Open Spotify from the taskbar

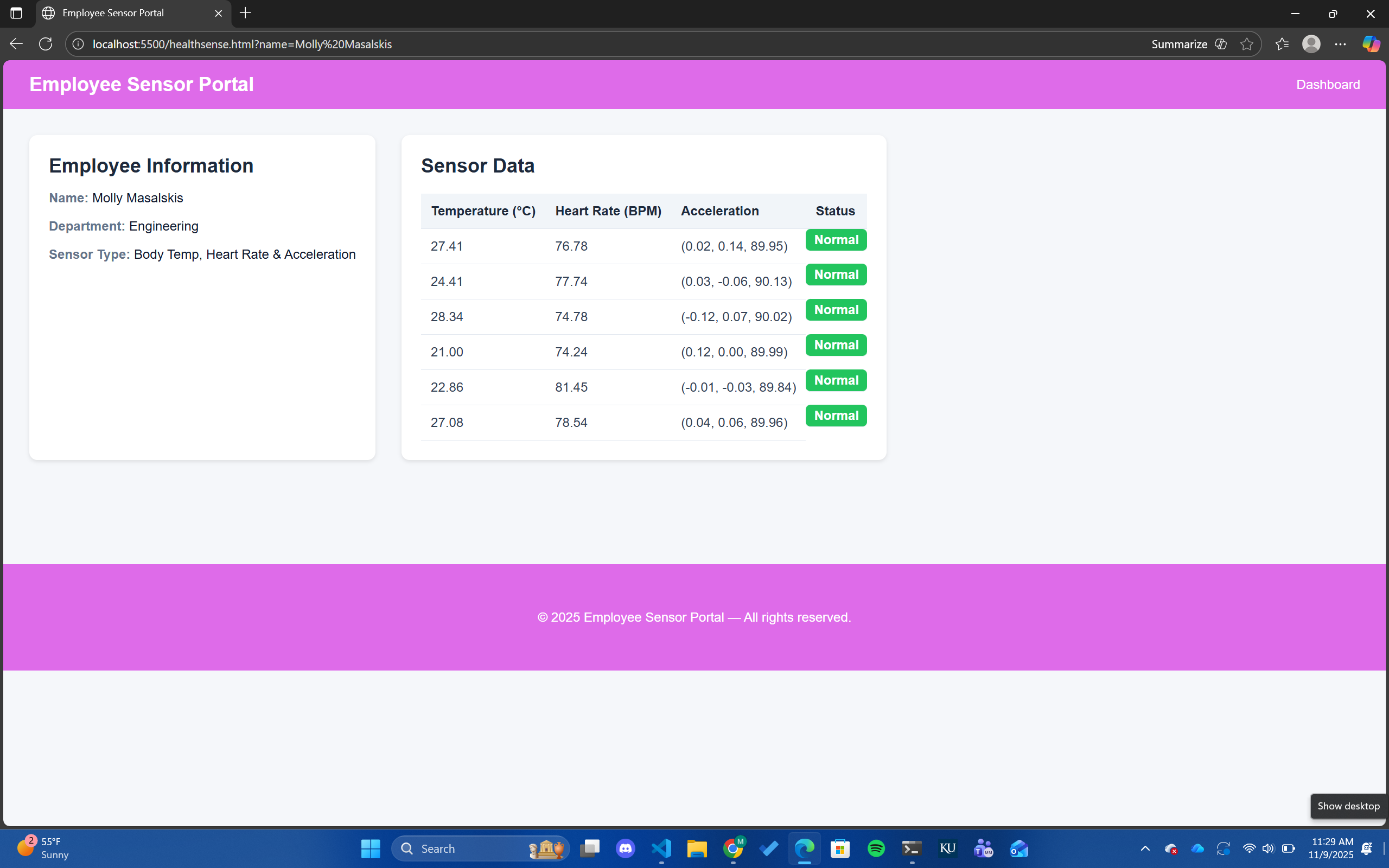(876, 848)
